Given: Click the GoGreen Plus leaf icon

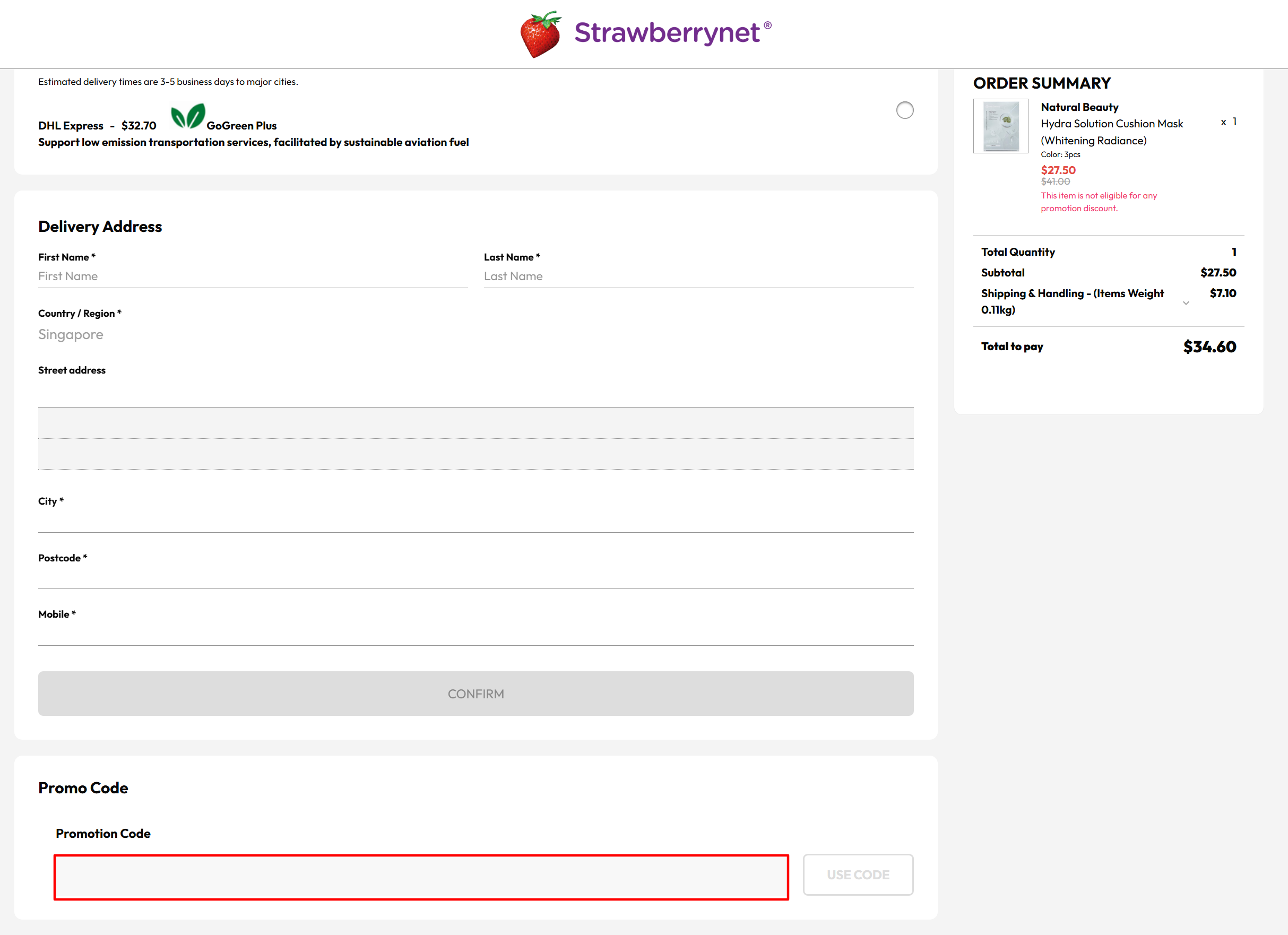Looking at the screenshot, I should (x=187, y=116).
